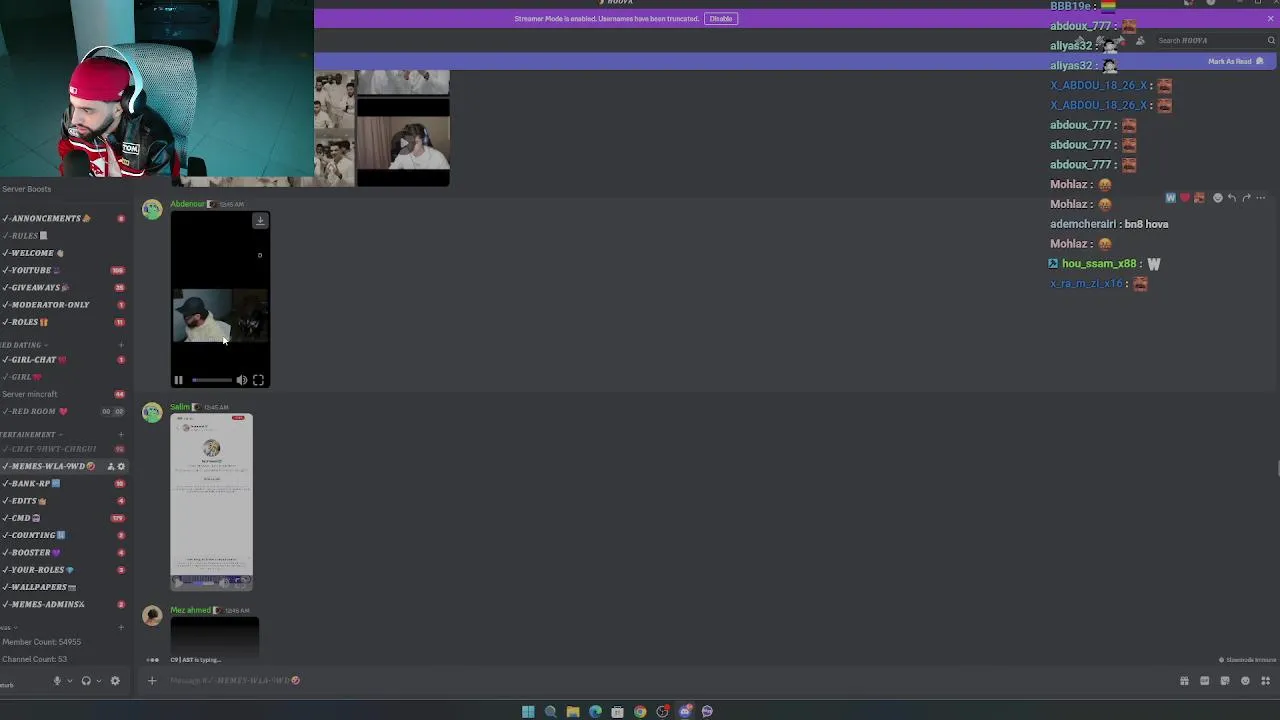Viewport: 1280px width, 720px height.
Task: Open the sticker picker
Action: [1225, 681]
